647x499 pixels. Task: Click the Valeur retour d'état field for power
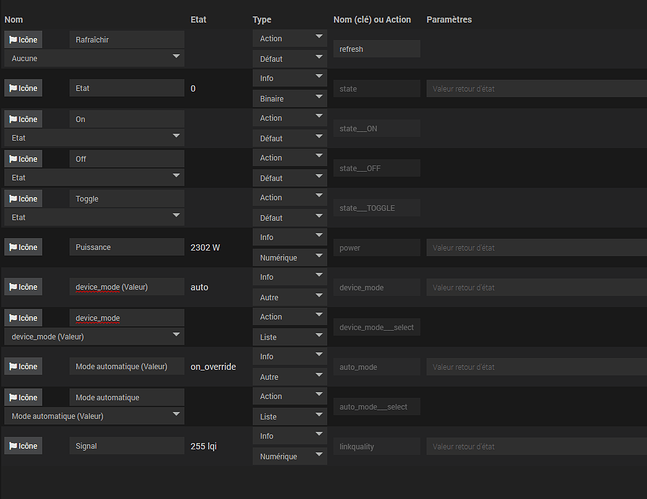click(x=533, y=248)
